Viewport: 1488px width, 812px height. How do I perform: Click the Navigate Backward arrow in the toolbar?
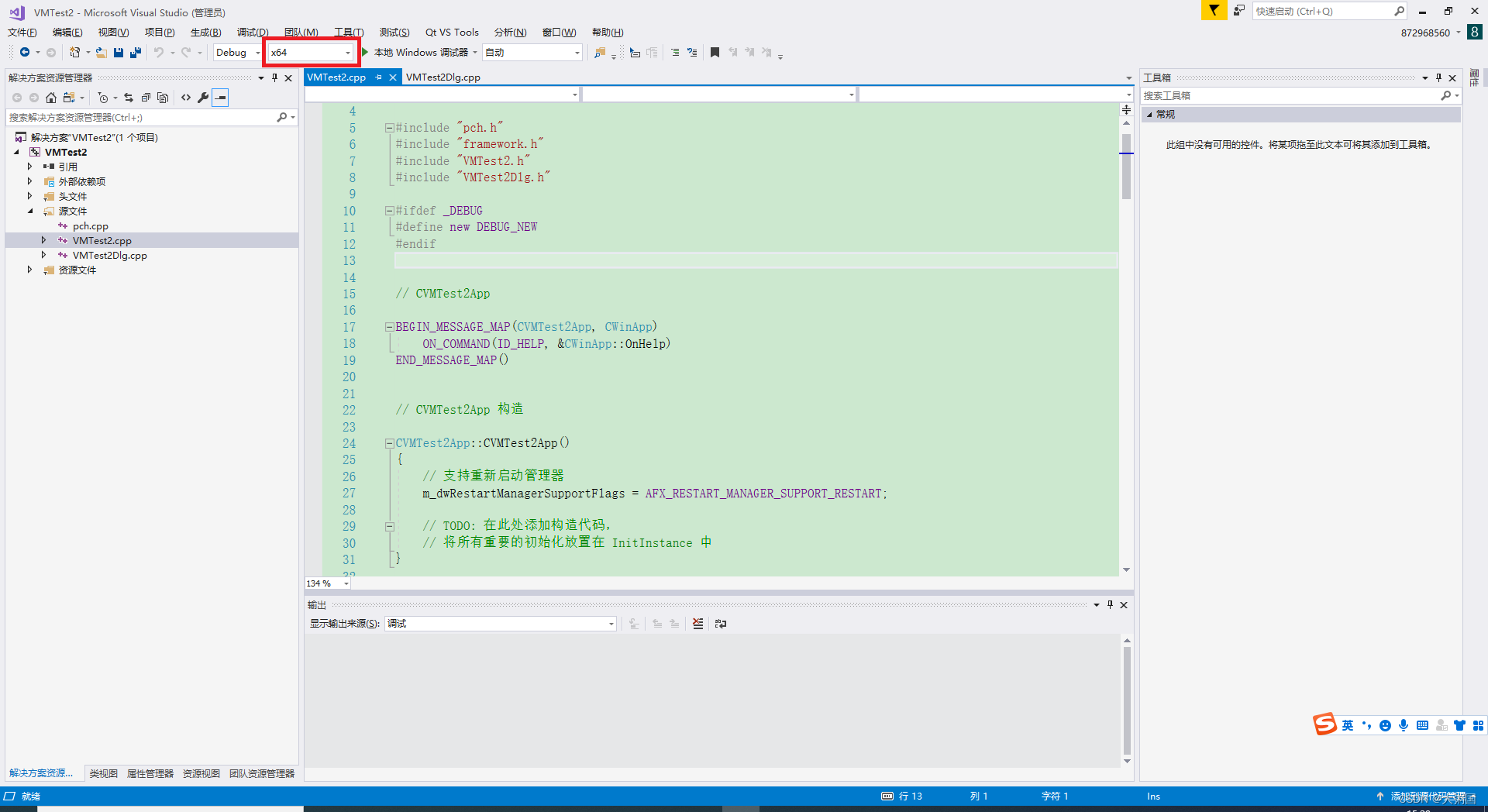(25, 53)
